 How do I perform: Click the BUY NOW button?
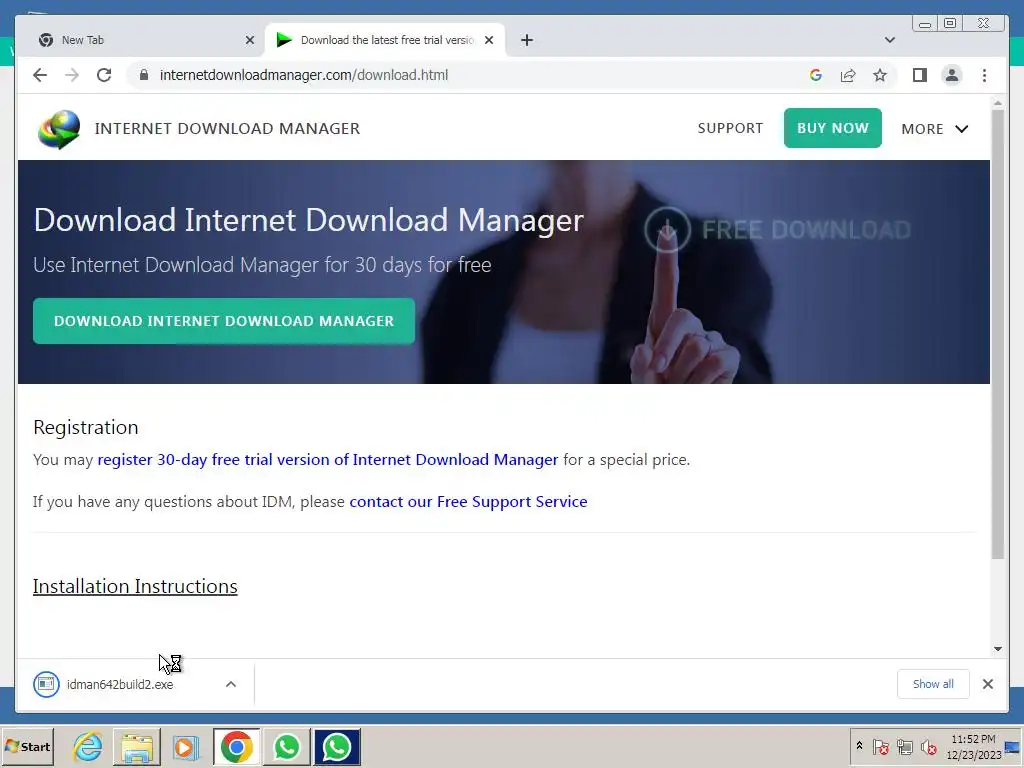833,128
